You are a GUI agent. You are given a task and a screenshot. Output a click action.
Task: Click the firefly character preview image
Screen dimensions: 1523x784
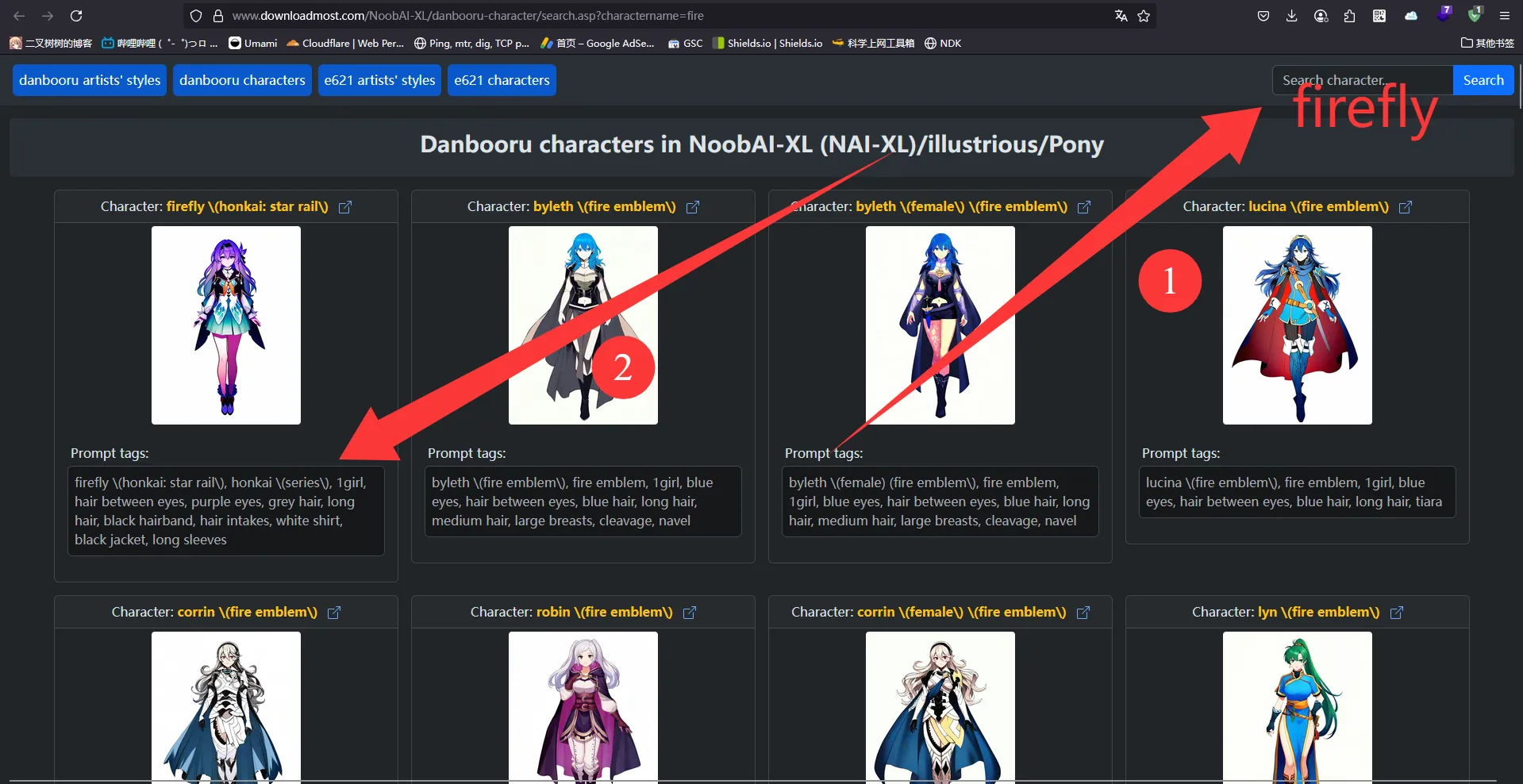[x=226, y=325]
